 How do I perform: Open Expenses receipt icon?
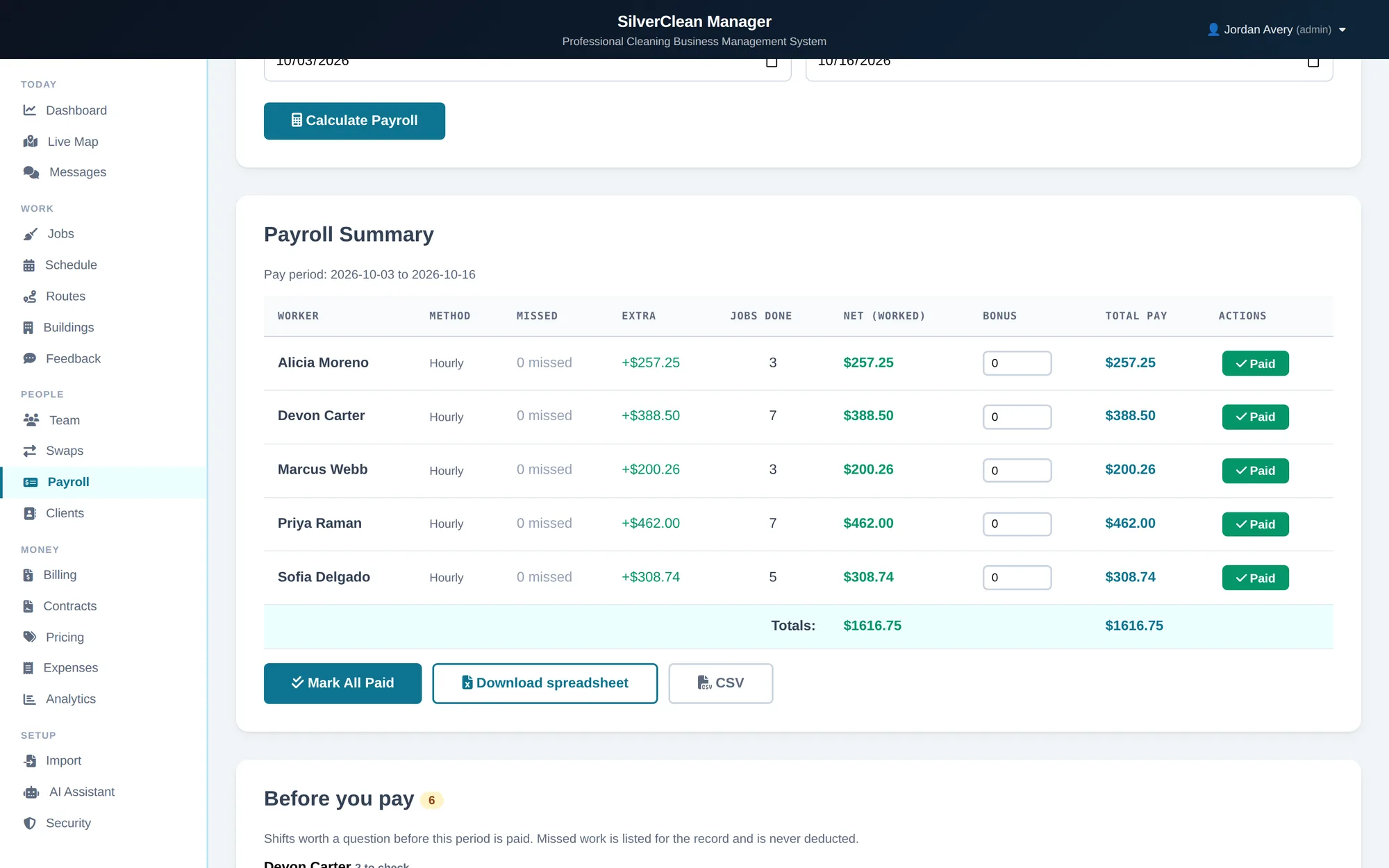[x=28, y=668]
